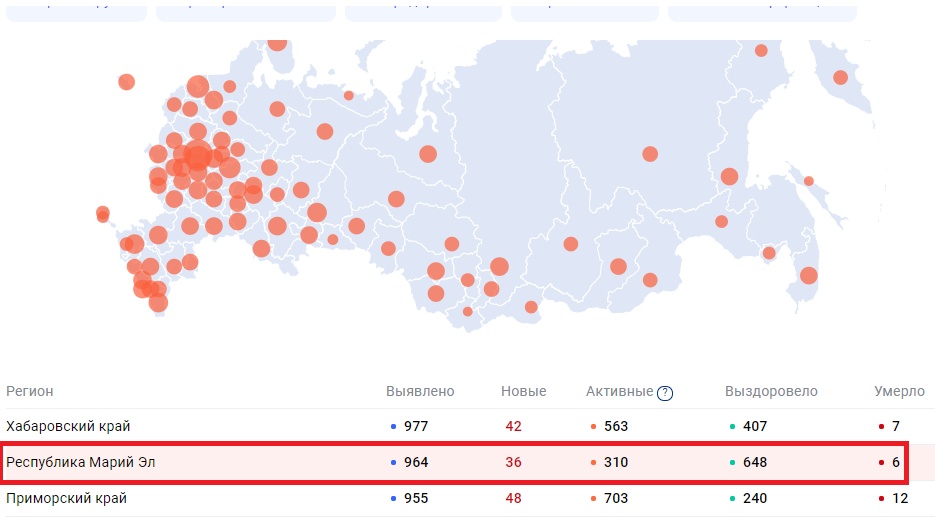The width and height of the screenshot is (935, 528).
Task: Click recovered value 407 for Хабаровский край
Action: coord(755,427)
